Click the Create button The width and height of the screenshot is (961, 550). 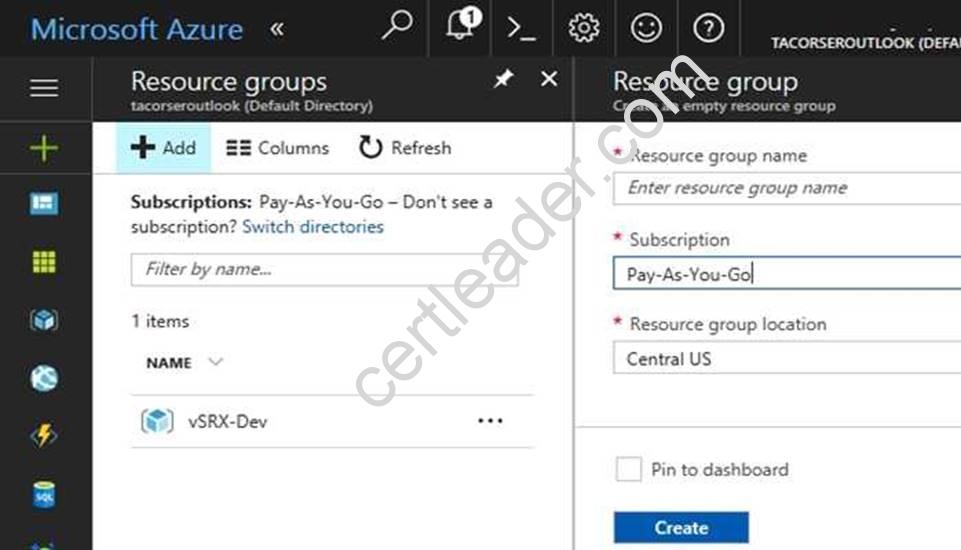tap(681, 527)
